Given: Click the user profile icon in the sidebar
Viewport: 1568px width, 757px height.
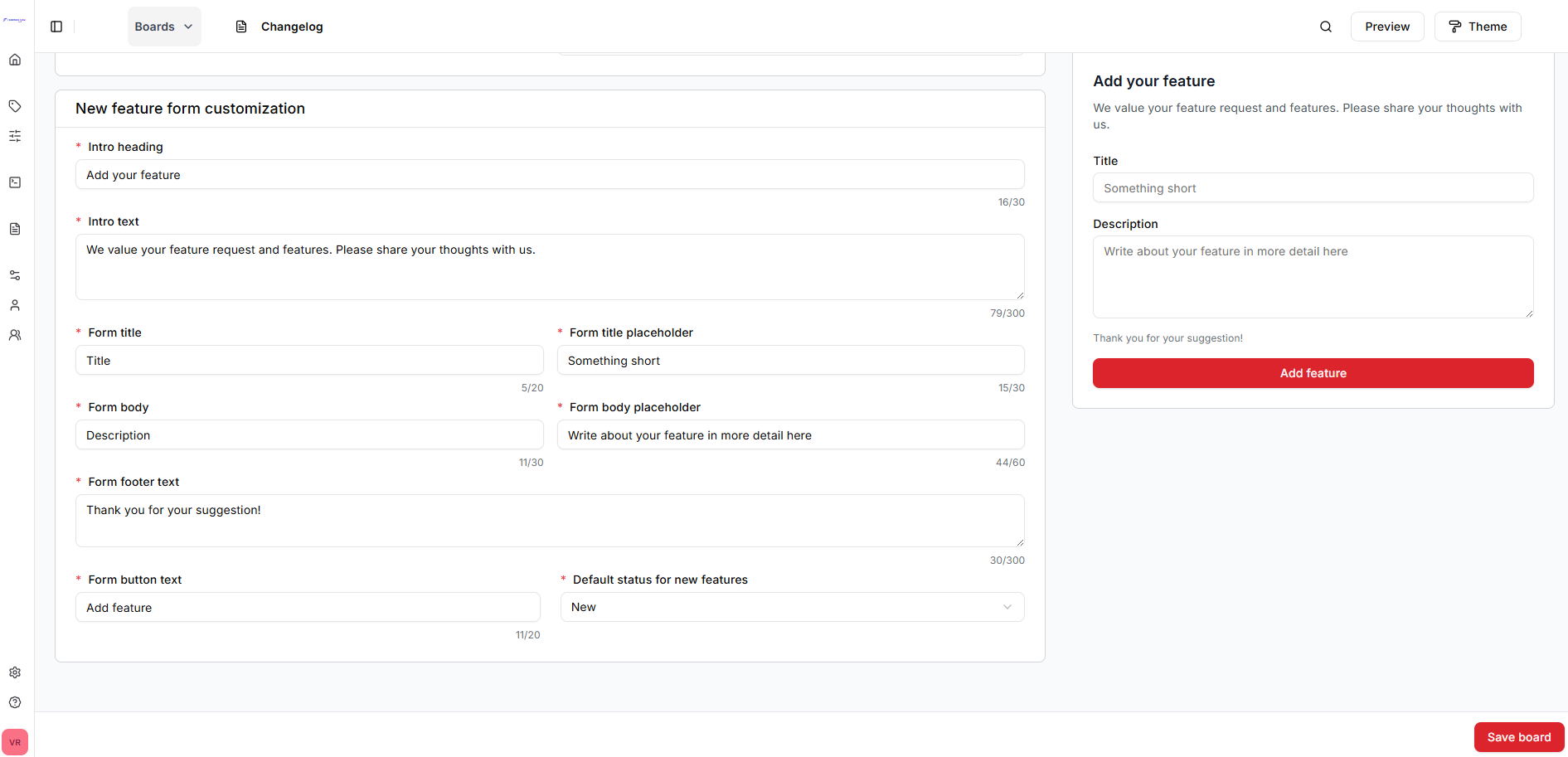Looking at the screenshot, I should (x=15, y=304).
